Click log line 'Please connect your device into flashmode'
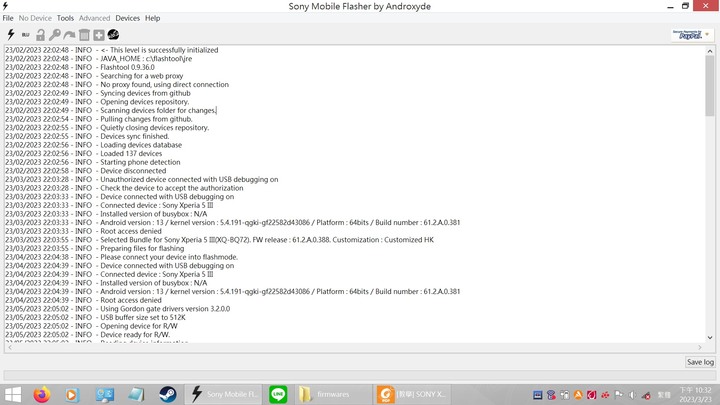 169,257
